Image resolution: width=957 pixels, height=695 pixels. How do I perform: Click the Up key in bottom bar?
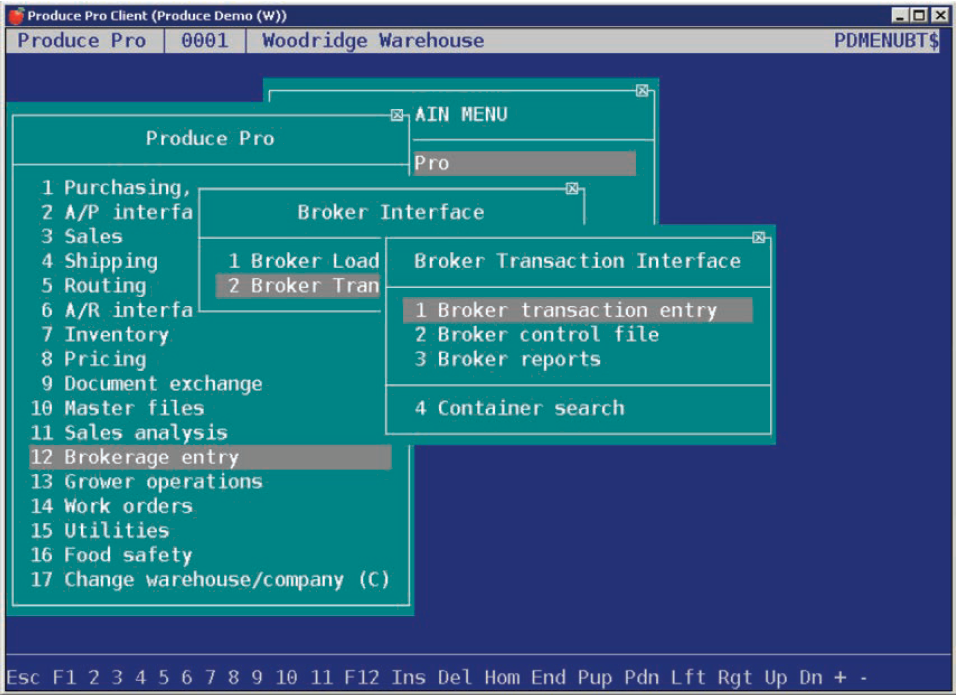point(776,677)
